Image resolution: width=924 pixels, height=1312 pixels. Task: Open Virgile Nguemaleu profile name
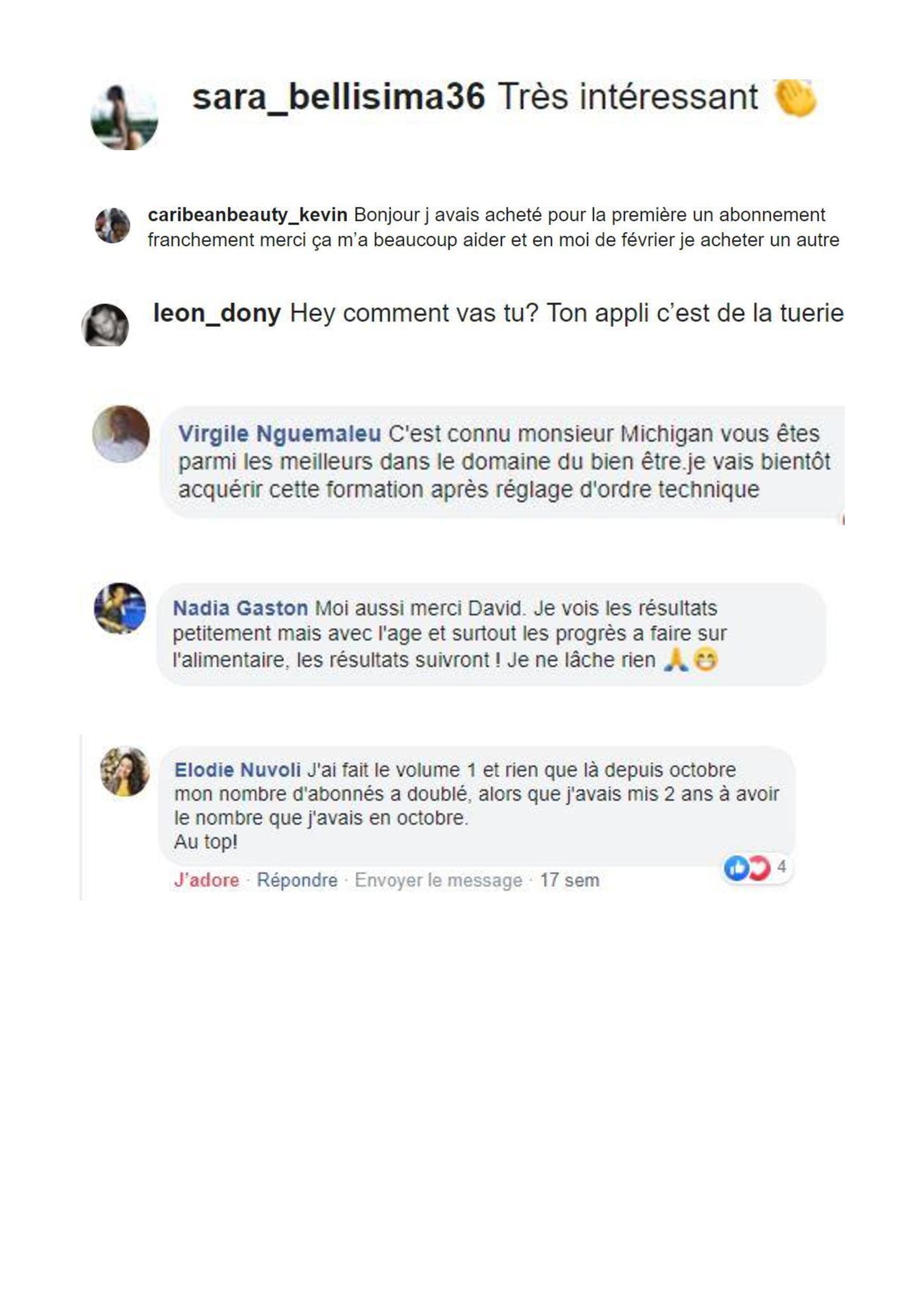(x=279, y=434)
